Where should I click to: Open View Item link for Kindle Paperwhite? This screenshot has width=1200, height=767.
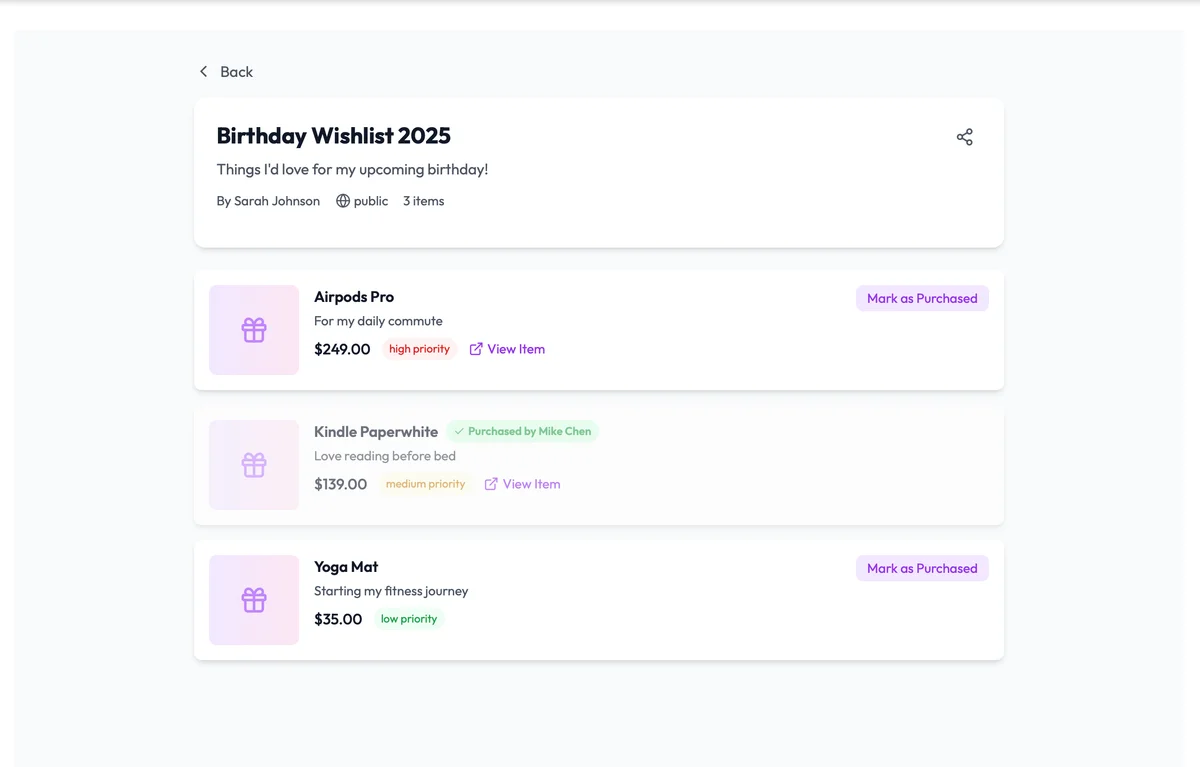click(x=531, y=484)
